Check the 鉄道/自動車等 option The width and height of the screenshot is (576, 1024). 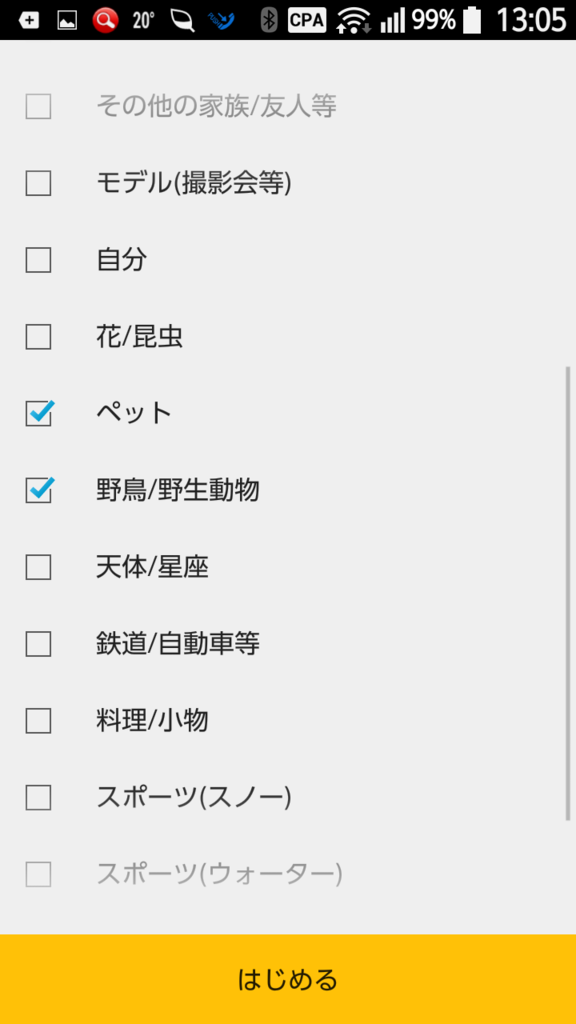[38, 644]
